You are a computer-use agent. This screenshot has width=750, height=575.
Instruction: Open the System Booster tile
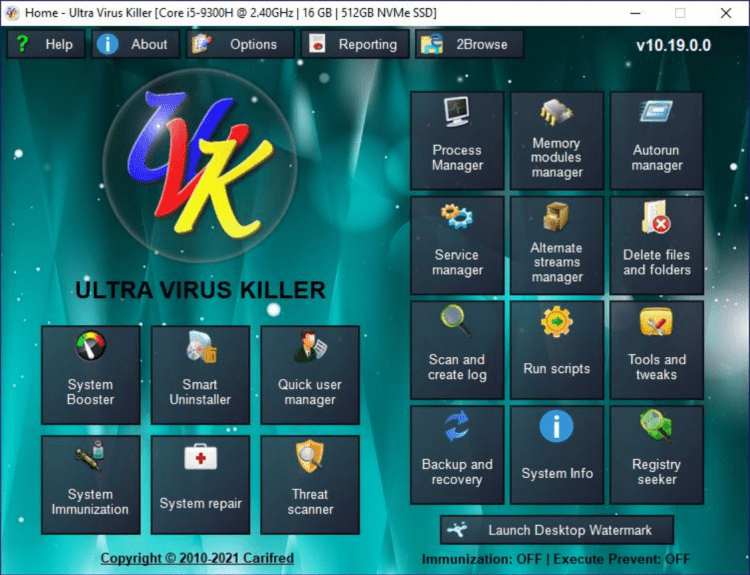(x=90, y=375)
